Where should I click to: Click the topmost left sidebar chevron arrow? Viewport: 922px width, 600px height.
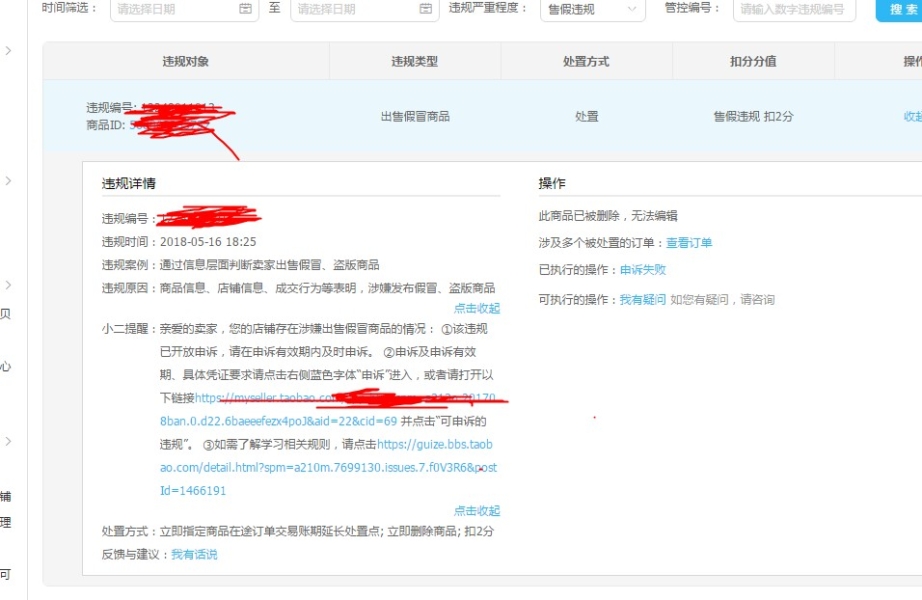tap(8, 50)
